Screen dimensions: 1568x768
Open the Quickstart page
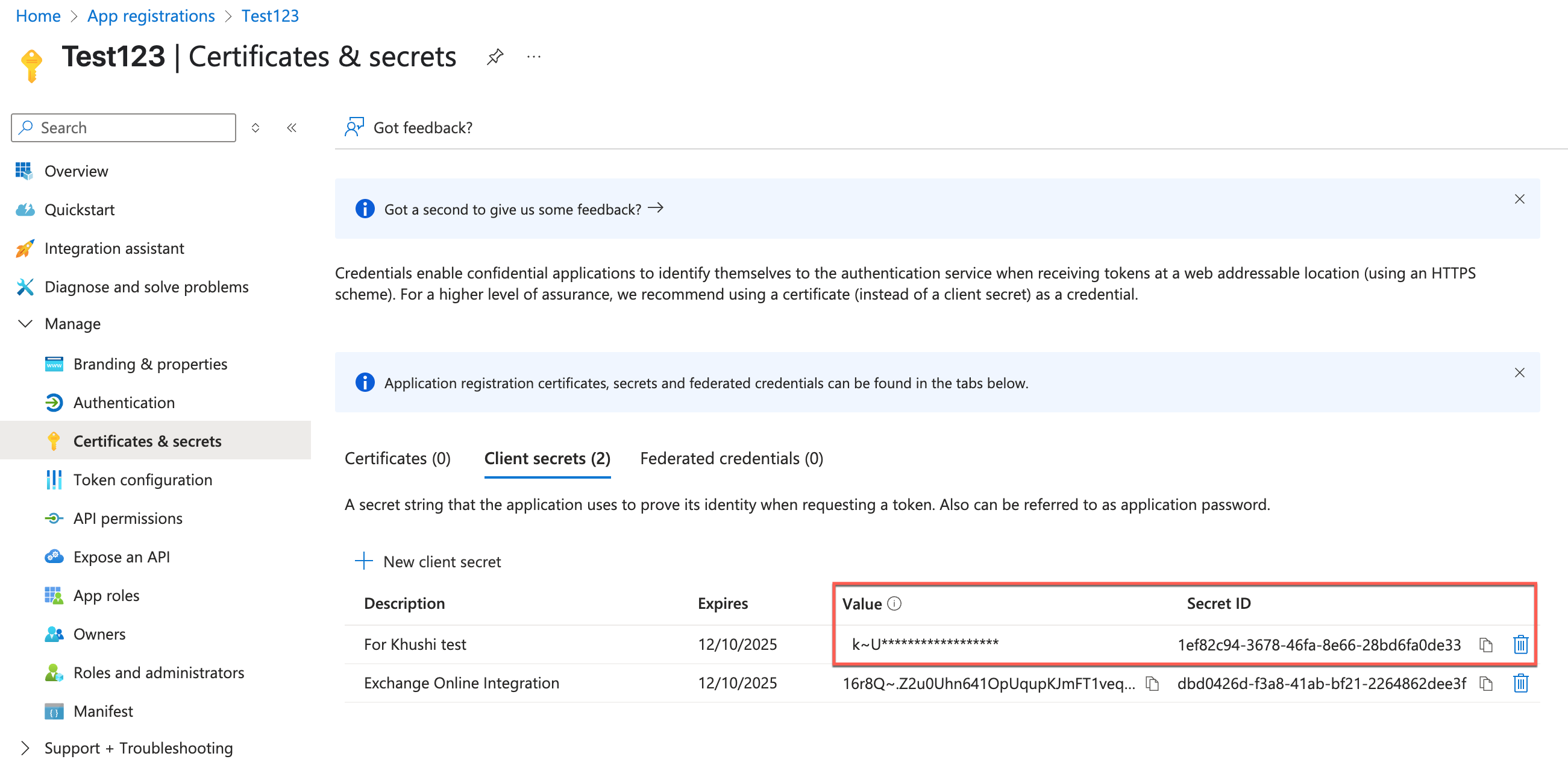[x=79, y=210]
